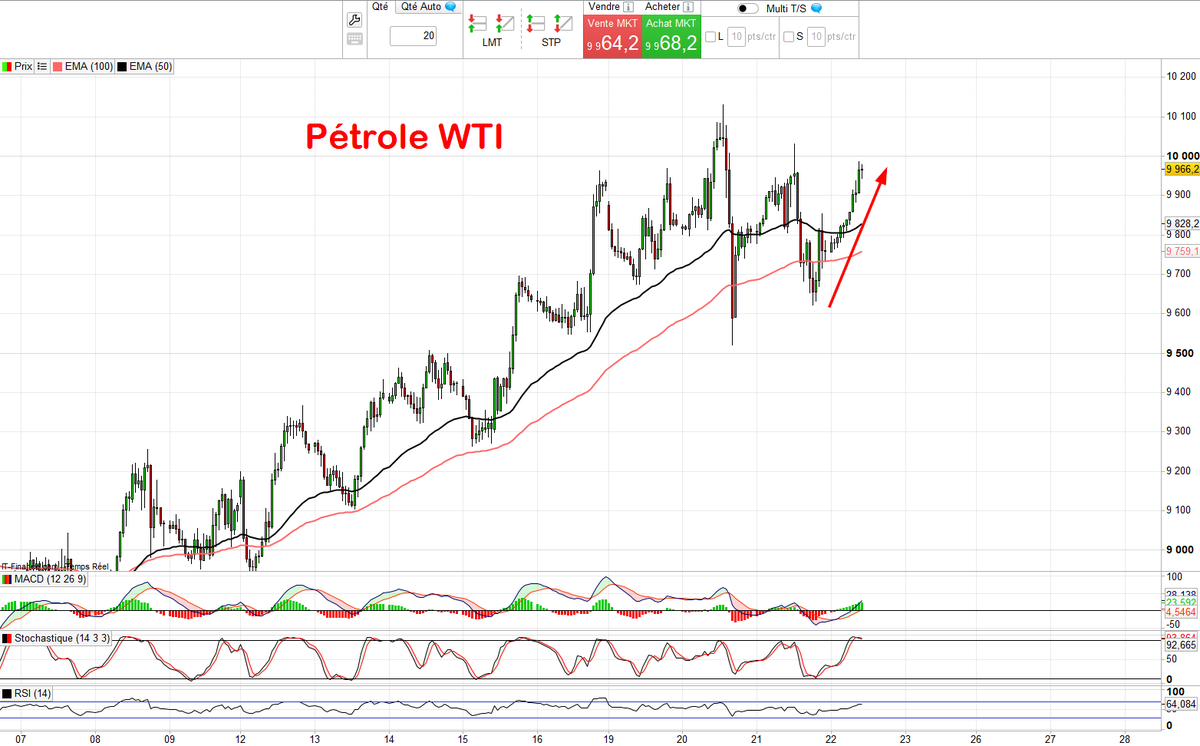Click the L pts/ctr value field
1200x746 pixels.
736,37
